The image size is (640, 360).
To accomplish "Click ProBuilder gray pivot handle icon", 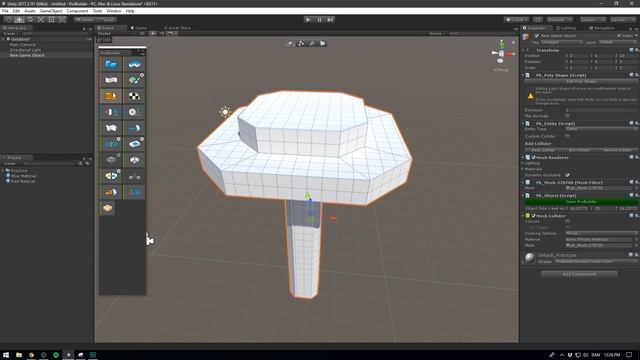I will coord(134,176).
